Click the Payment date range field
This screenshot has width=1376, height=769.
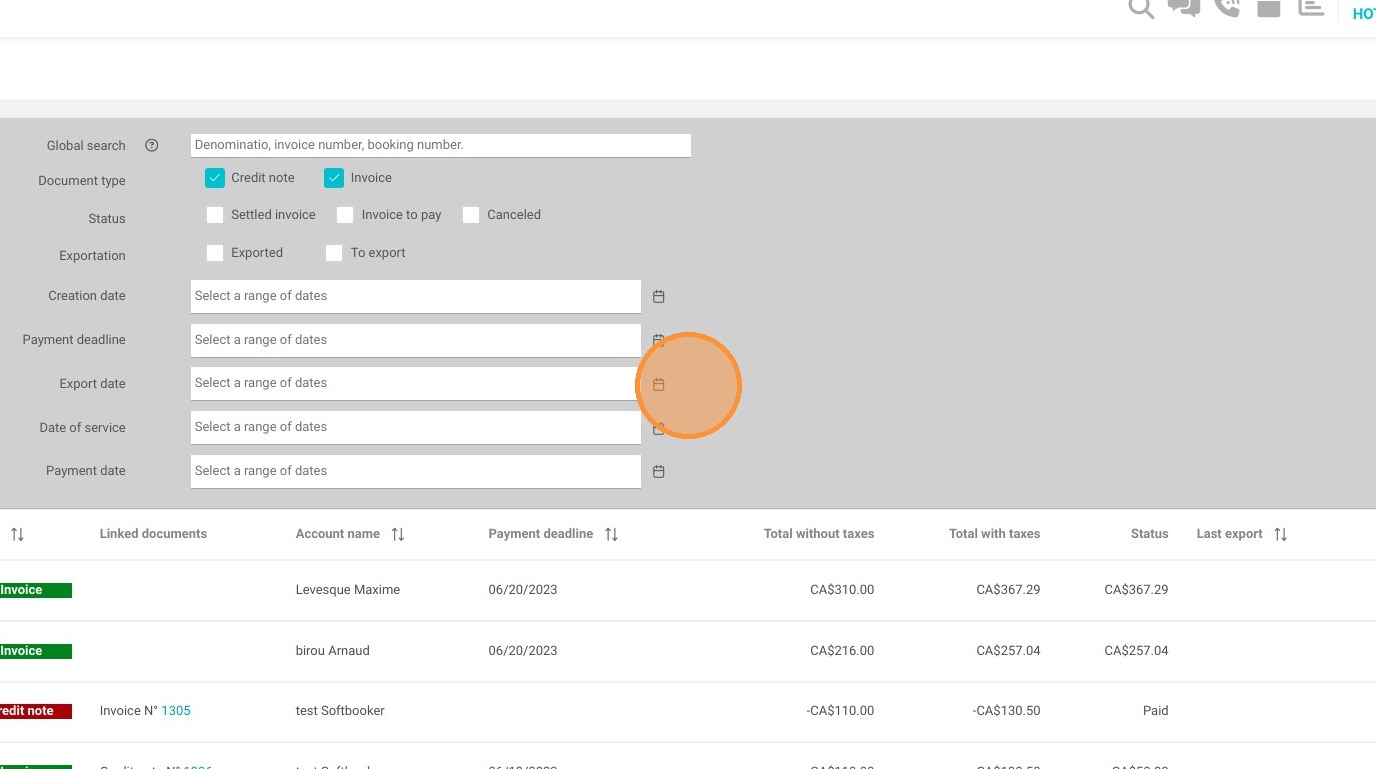click(416, 471)
